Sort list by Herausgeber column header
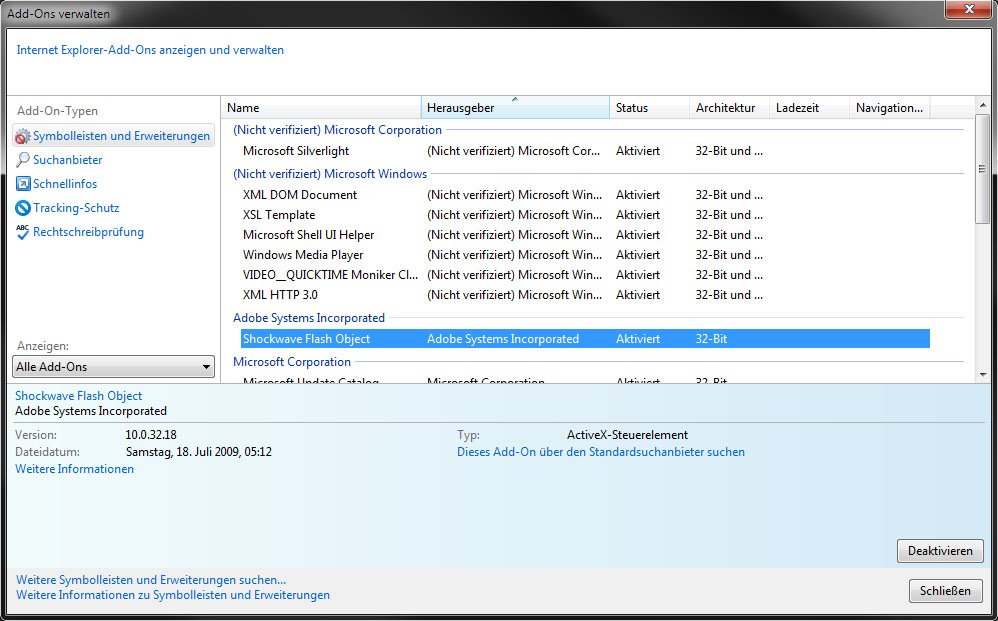Image resolution: width=998 pixels, height=621 pixels. point(515,108)
